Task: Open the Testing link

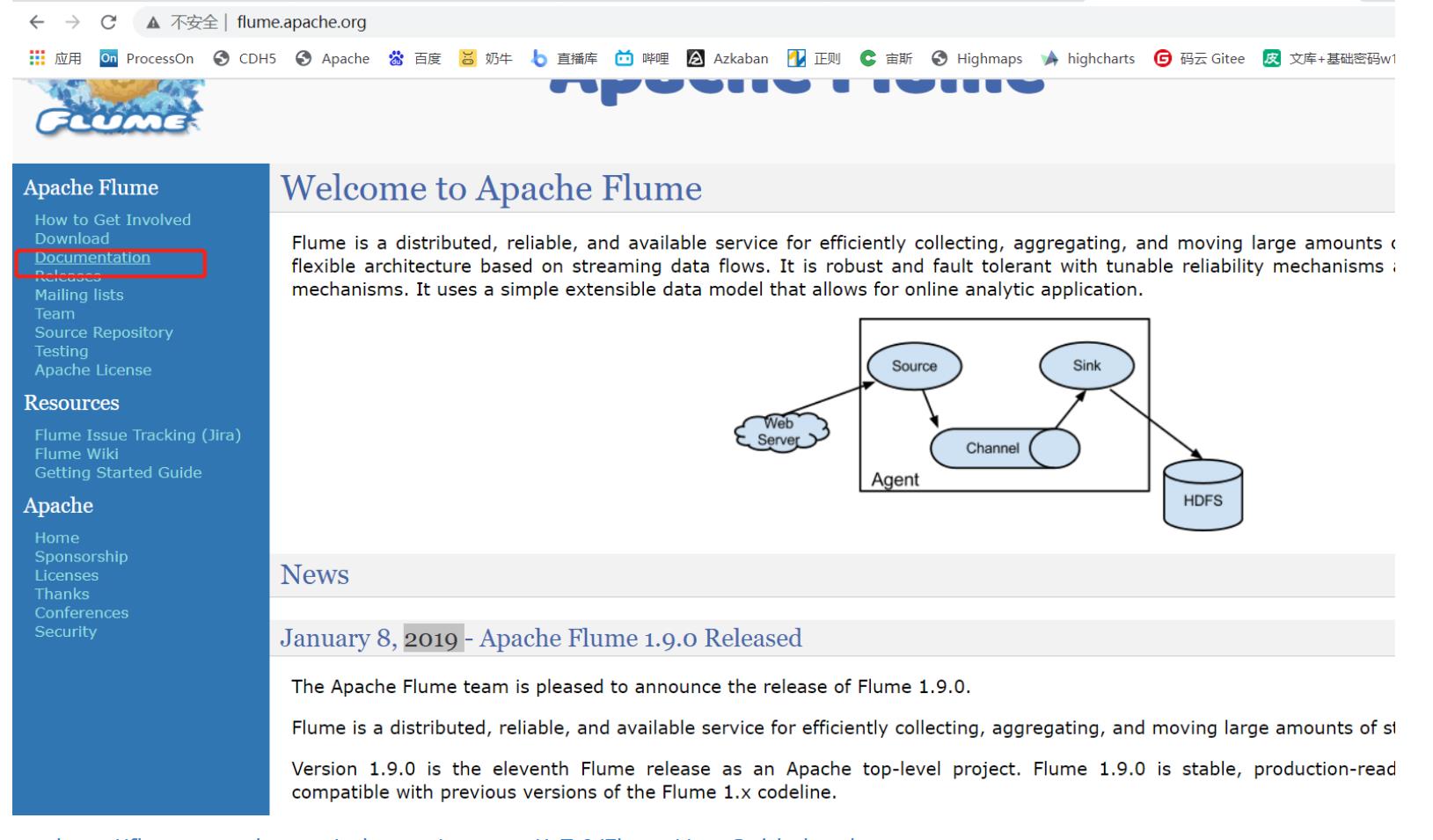Action: tap(62, 351)
